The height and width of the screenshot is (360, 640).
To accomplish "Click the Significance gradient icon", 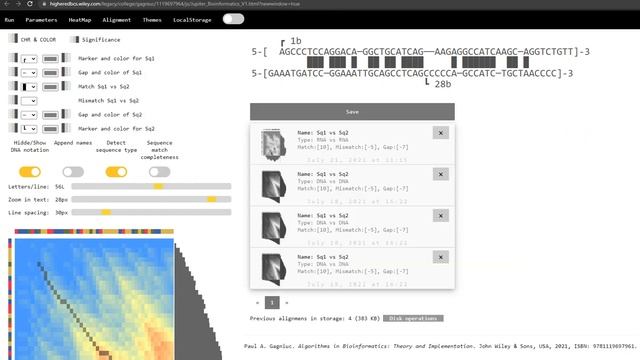I will tap(74, 40).
